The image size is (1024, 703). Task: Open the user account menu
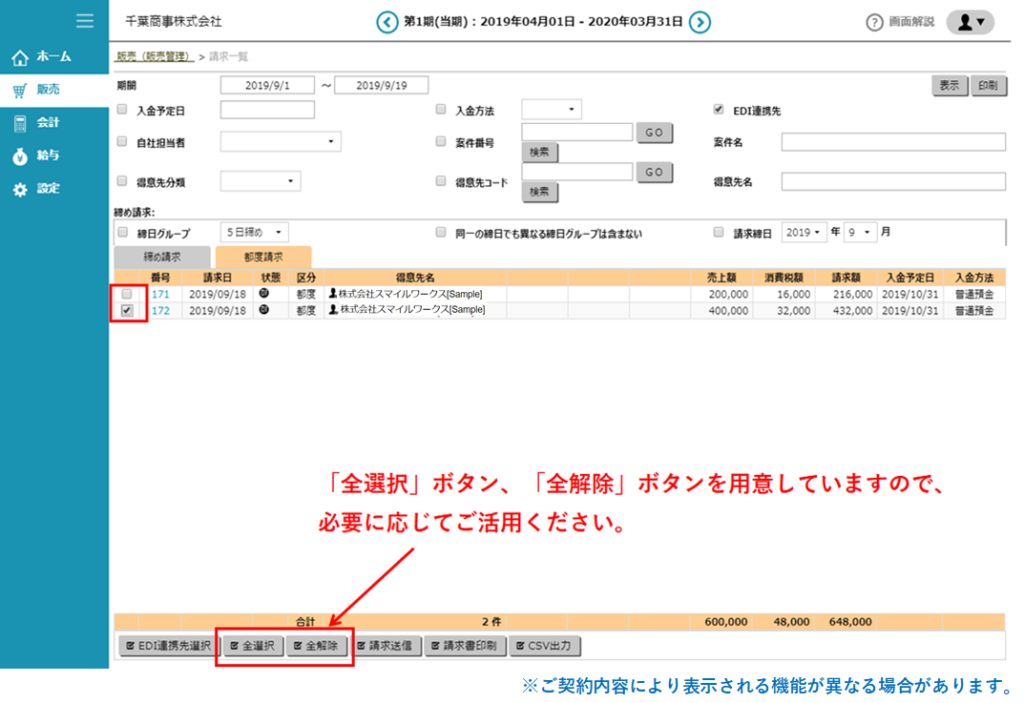pyautogui.click(x=970, y=22)
